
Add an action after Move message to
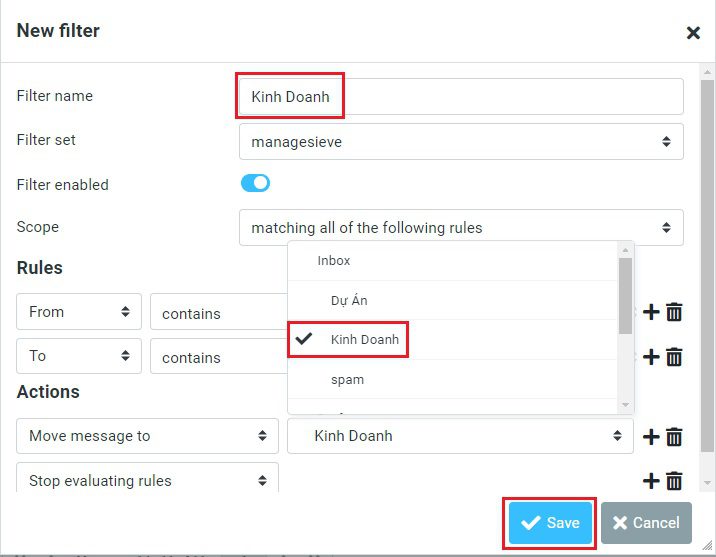pyautogui.click(x=651, y=437)
